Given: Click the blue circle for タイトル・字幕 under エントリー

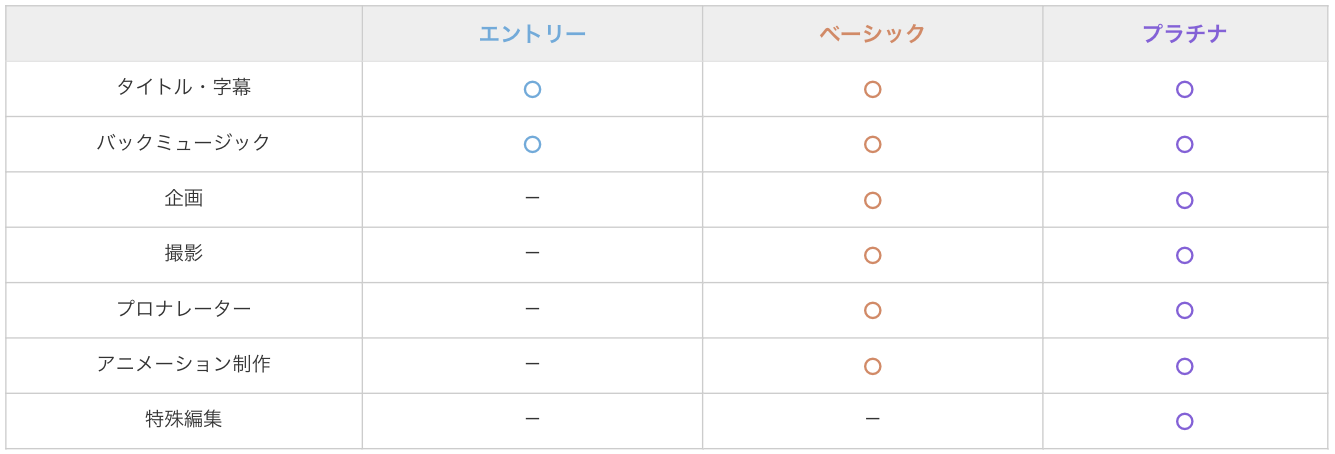Looking at the screenshot, I should [532, 89].
